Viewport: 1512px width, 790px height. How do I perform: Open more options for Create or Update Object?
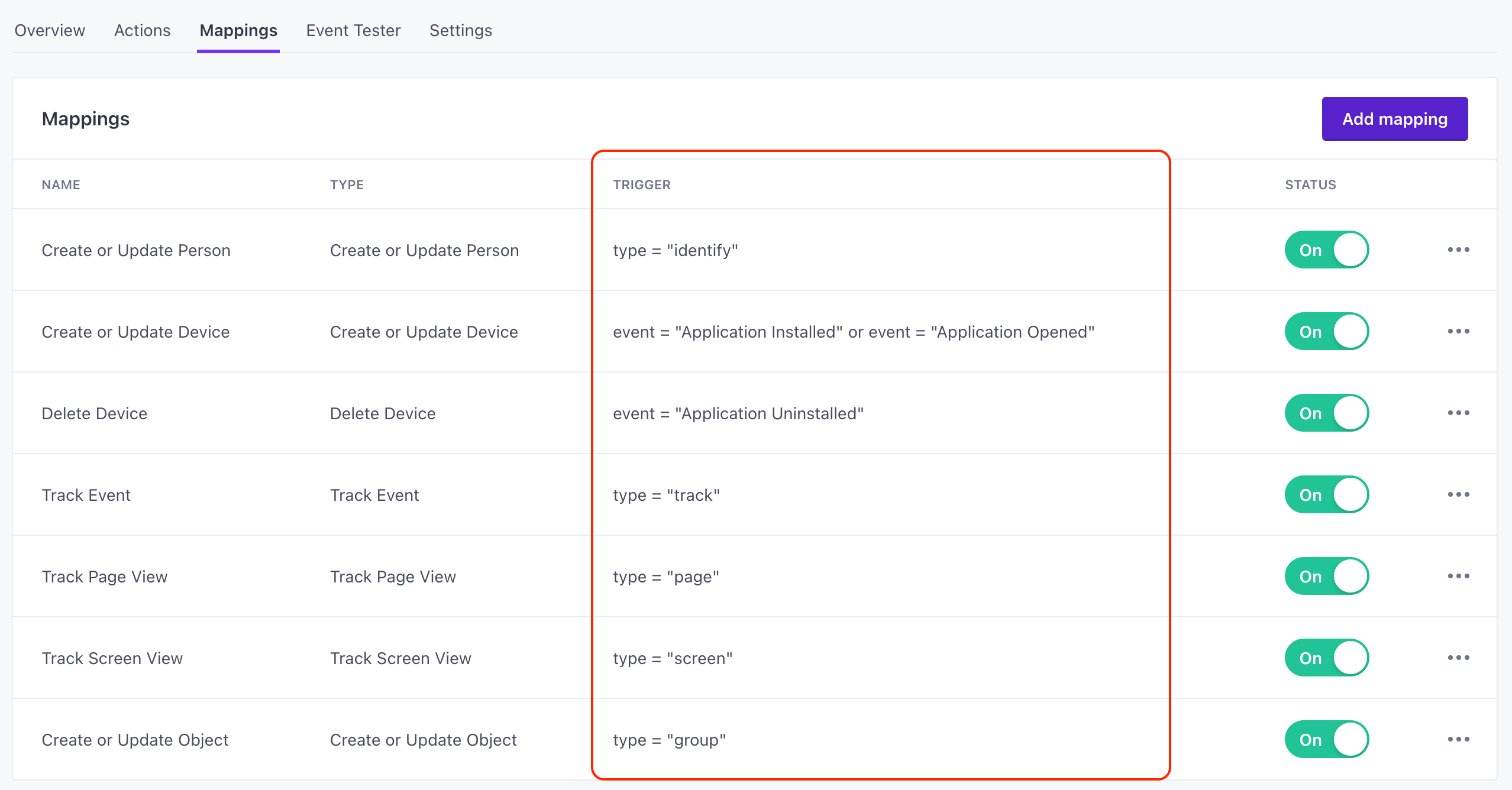1458,739
